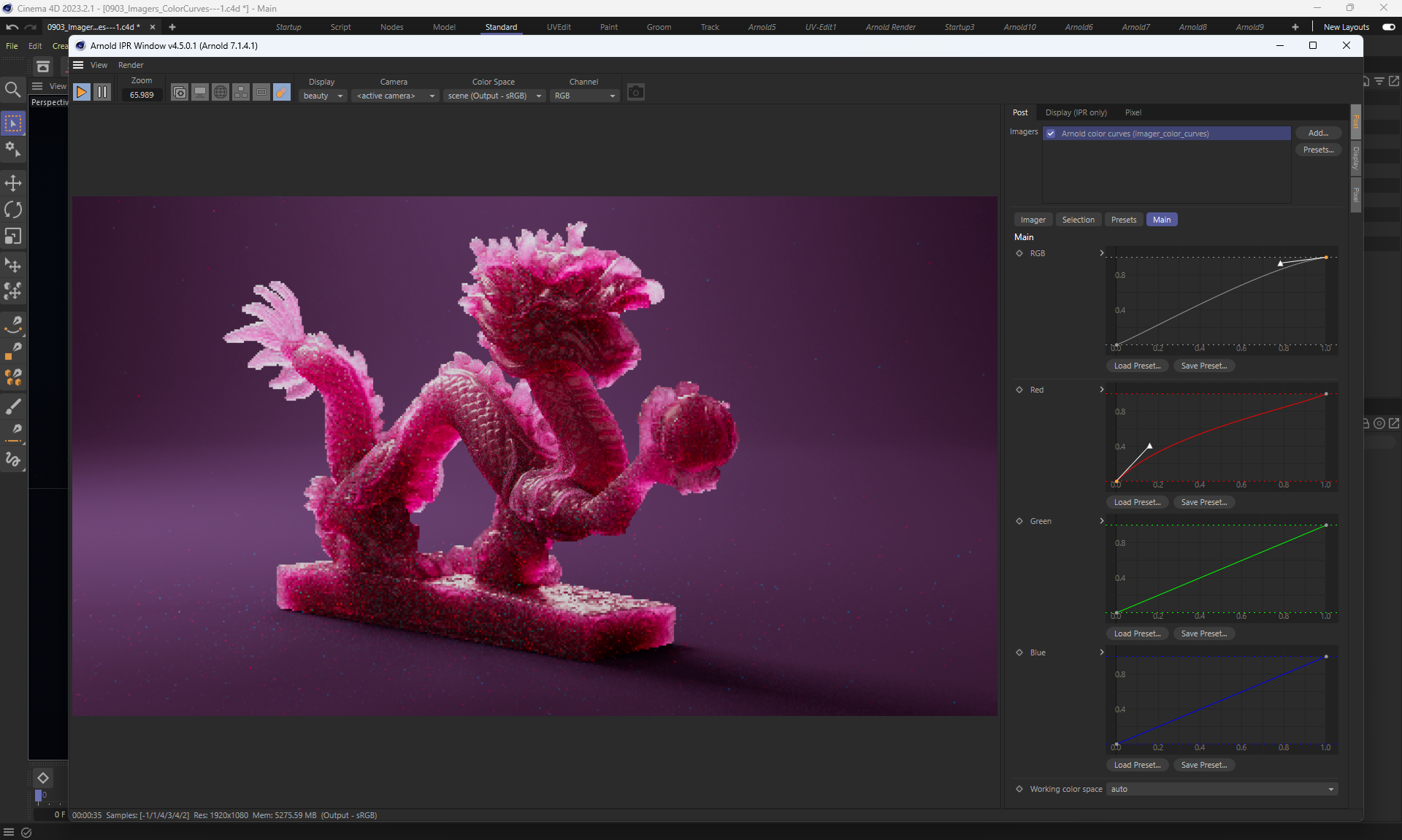The height and width of the screenshot is (840, 1402).
Task: Open the Color Space dropdown
Action: [494, 96]
